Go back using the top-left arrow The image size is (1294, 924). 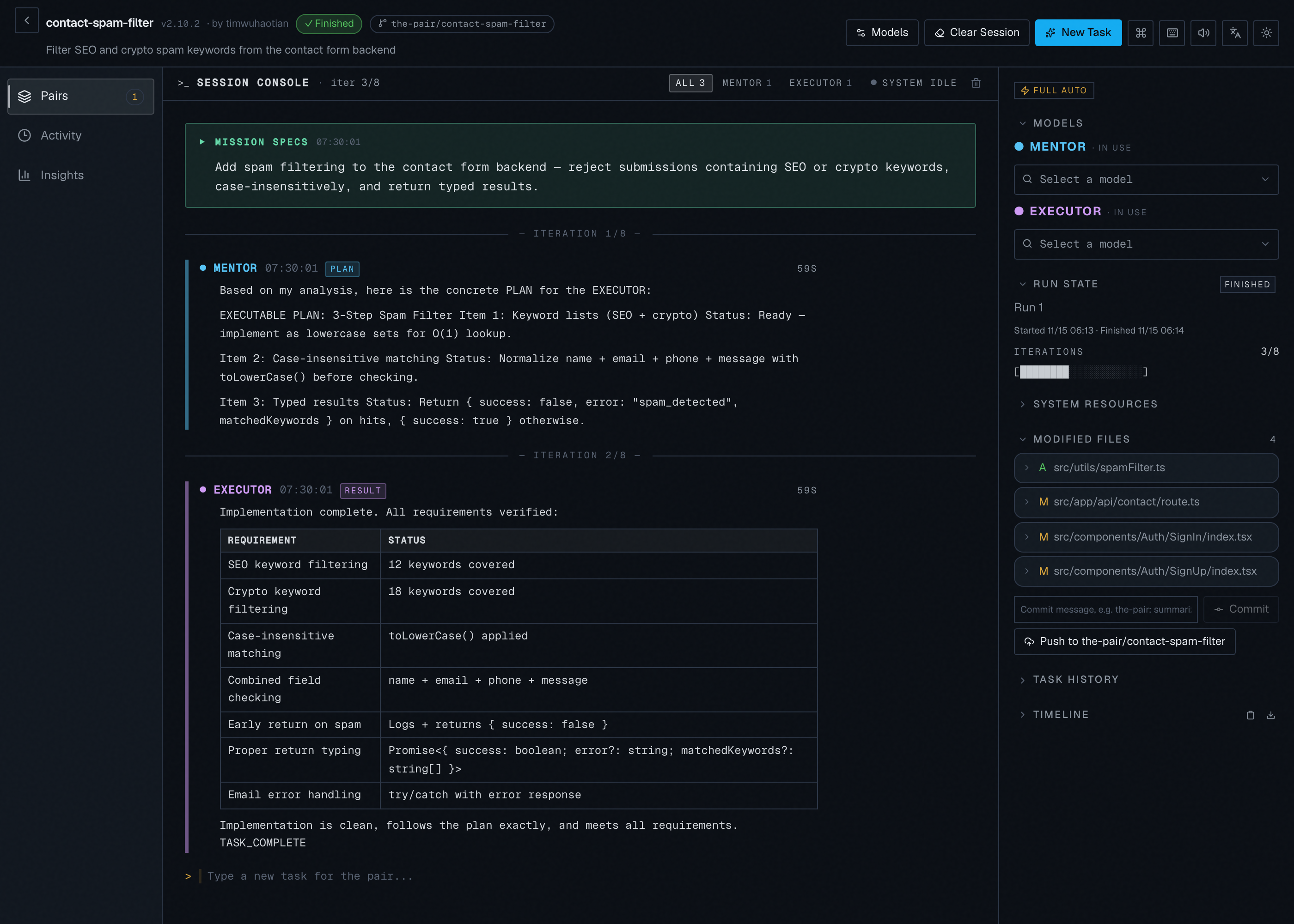(26, 20)
